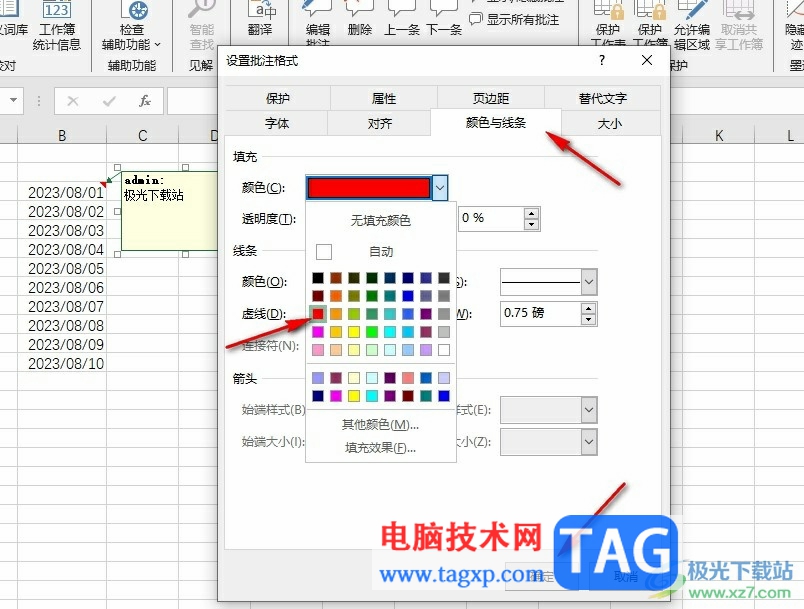
Task: Click the dialog help question mark
Action: (x=602, y=60)
